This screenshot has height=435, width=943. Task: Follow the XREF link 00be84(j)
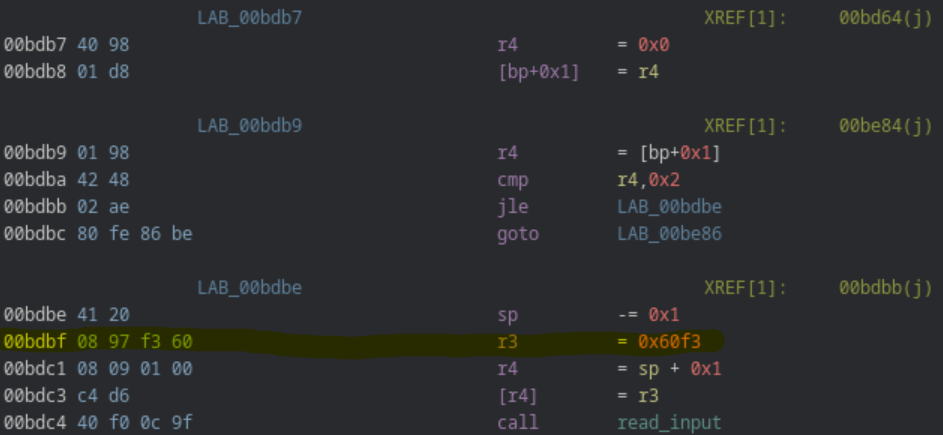[885, 126]
